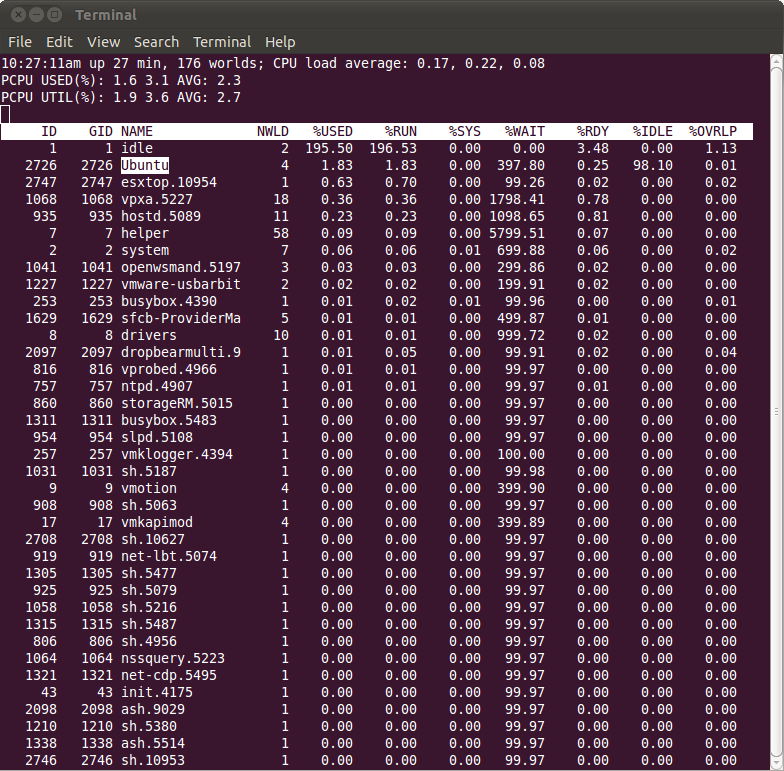Click the %SYS column header
Viewport: 784px width, 771px height.
464,132
